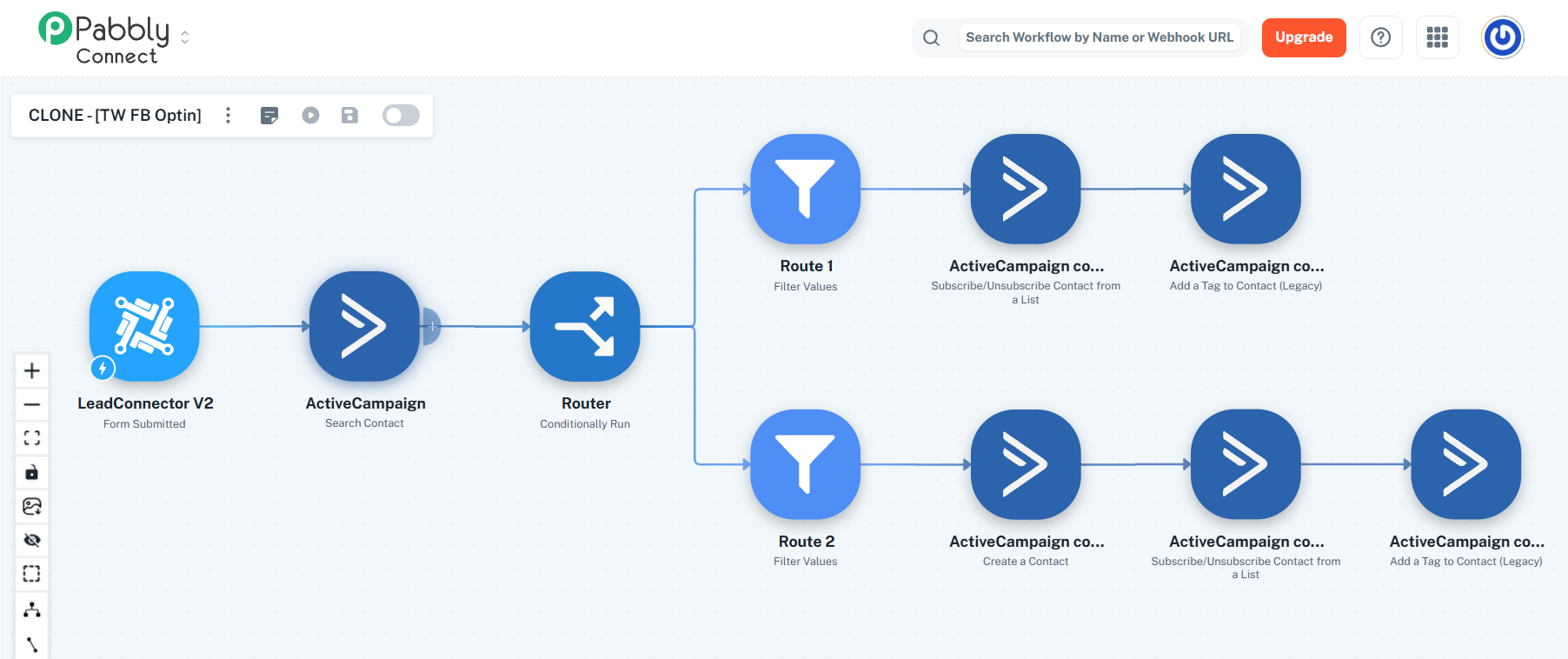Screen dimensions: 1568x659
Task: Click the "Conditionally Run" label
Action: coord(585,424)
